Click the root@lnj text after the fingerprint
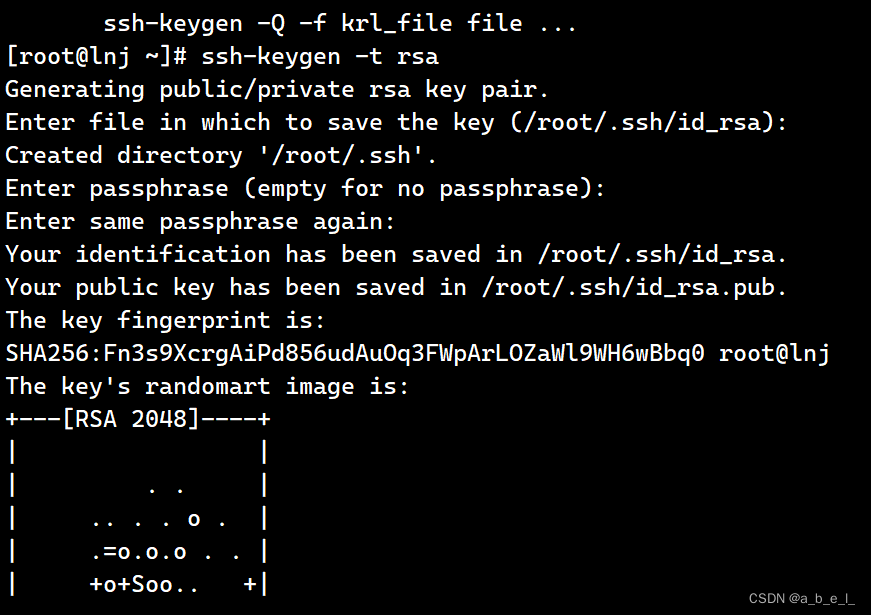 tap(774, 353)
